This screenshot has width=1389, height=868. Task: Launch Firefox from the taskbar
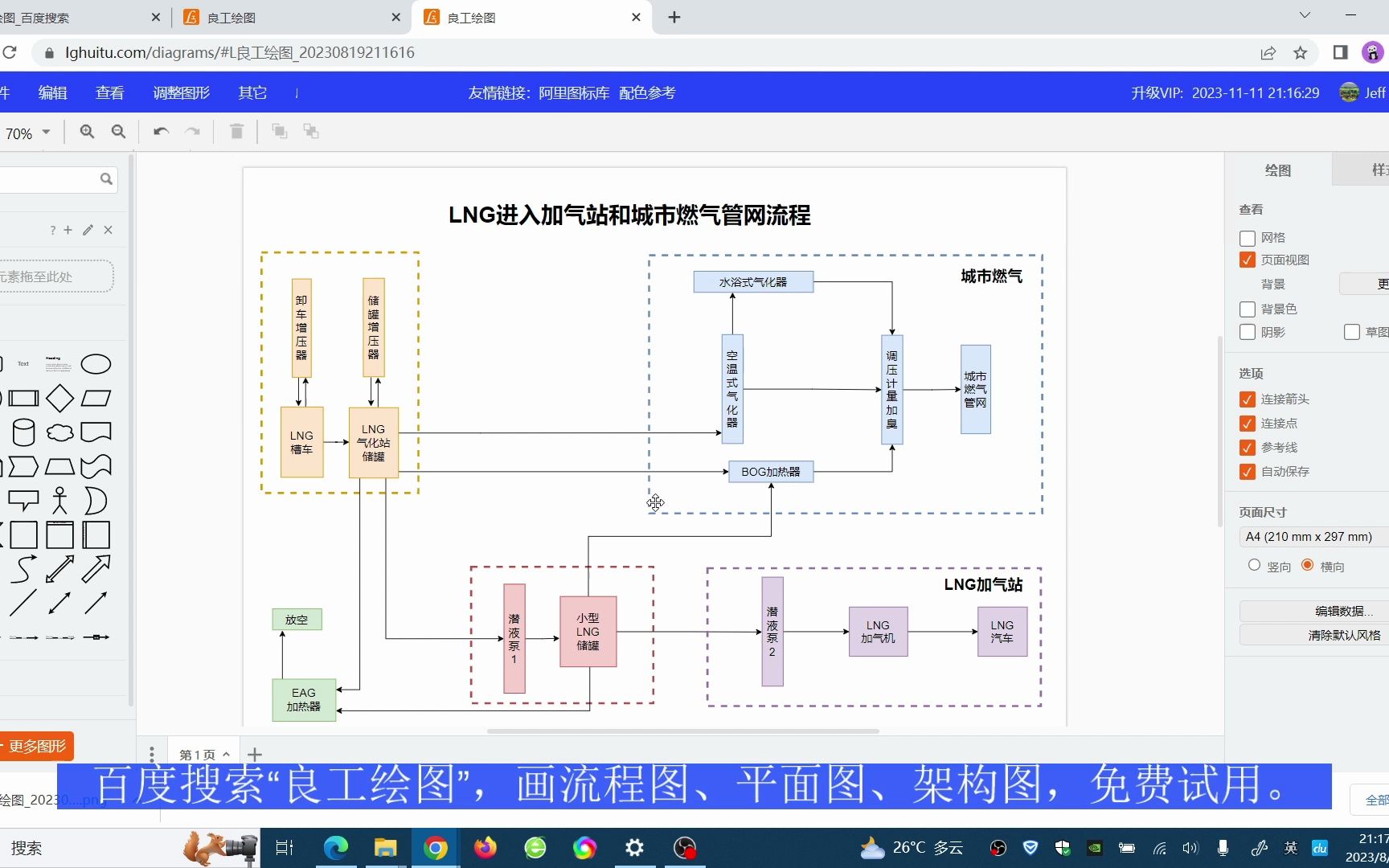click(x=485, y=848)
